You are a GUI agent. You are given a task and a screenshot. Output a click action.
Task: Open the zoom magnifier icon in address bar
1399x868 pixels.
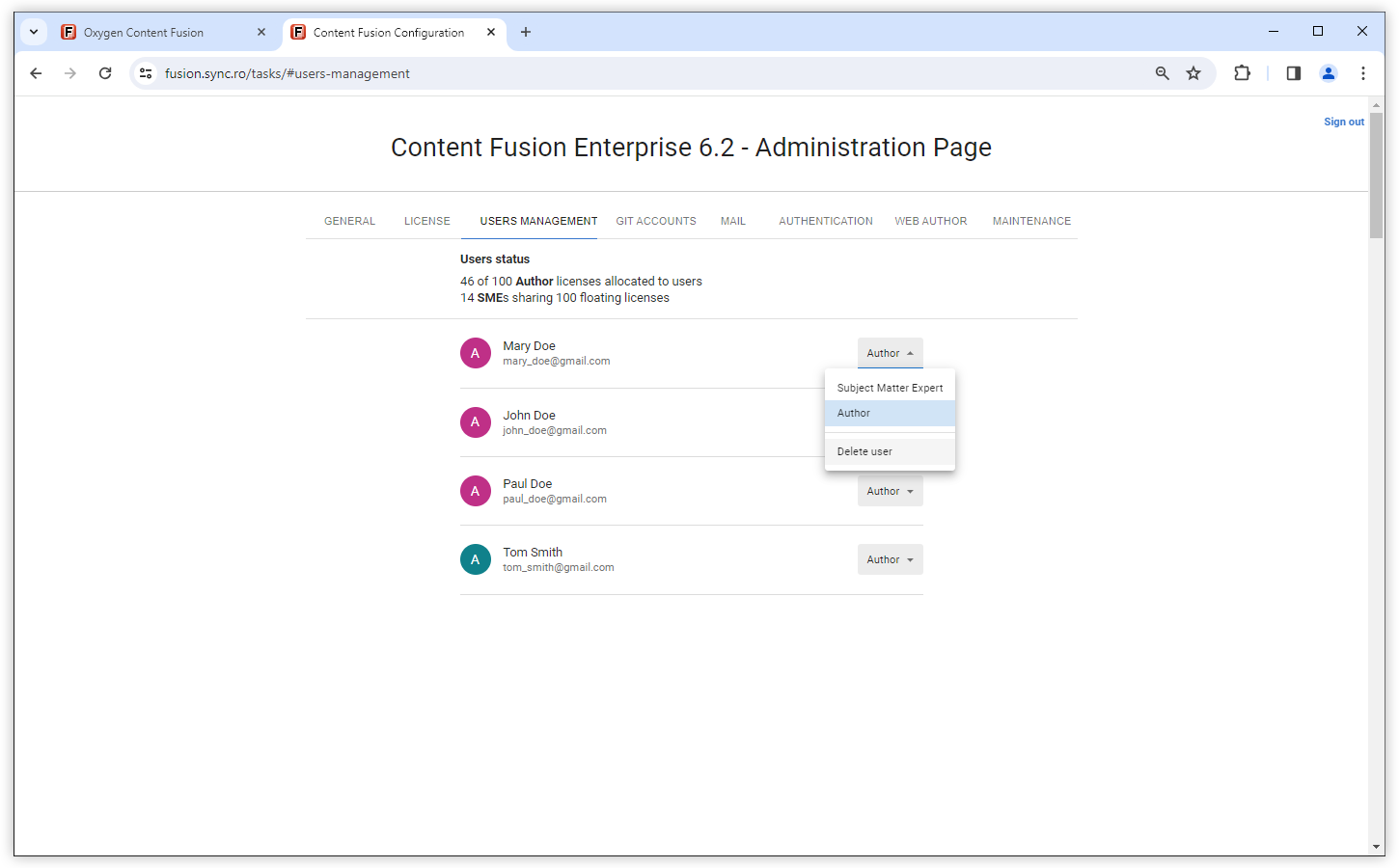1163,73
